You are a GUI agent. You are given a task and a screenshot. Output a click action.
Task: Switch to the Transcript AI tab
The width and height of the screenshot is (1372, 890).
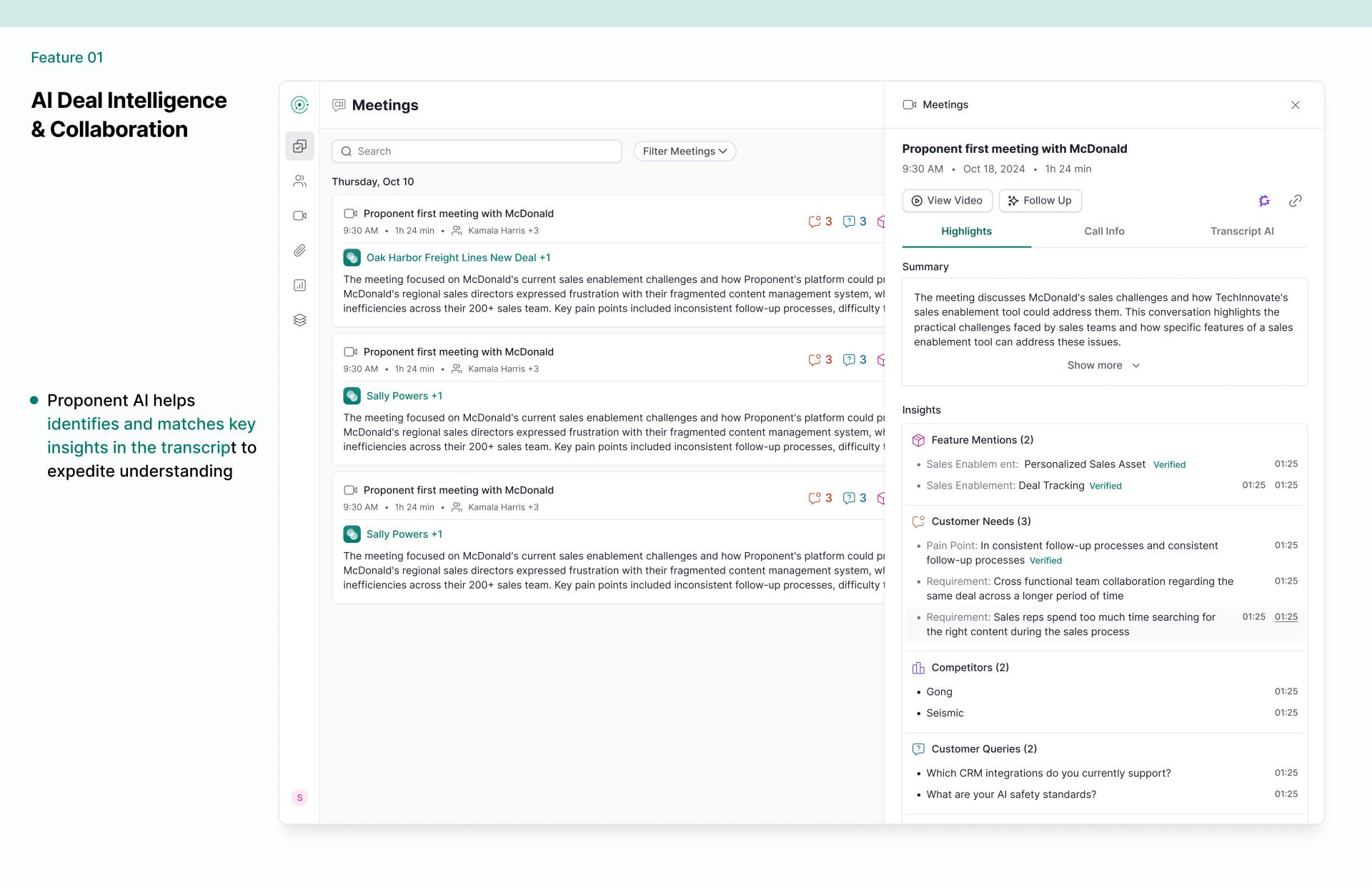(x=1241, y=231)
